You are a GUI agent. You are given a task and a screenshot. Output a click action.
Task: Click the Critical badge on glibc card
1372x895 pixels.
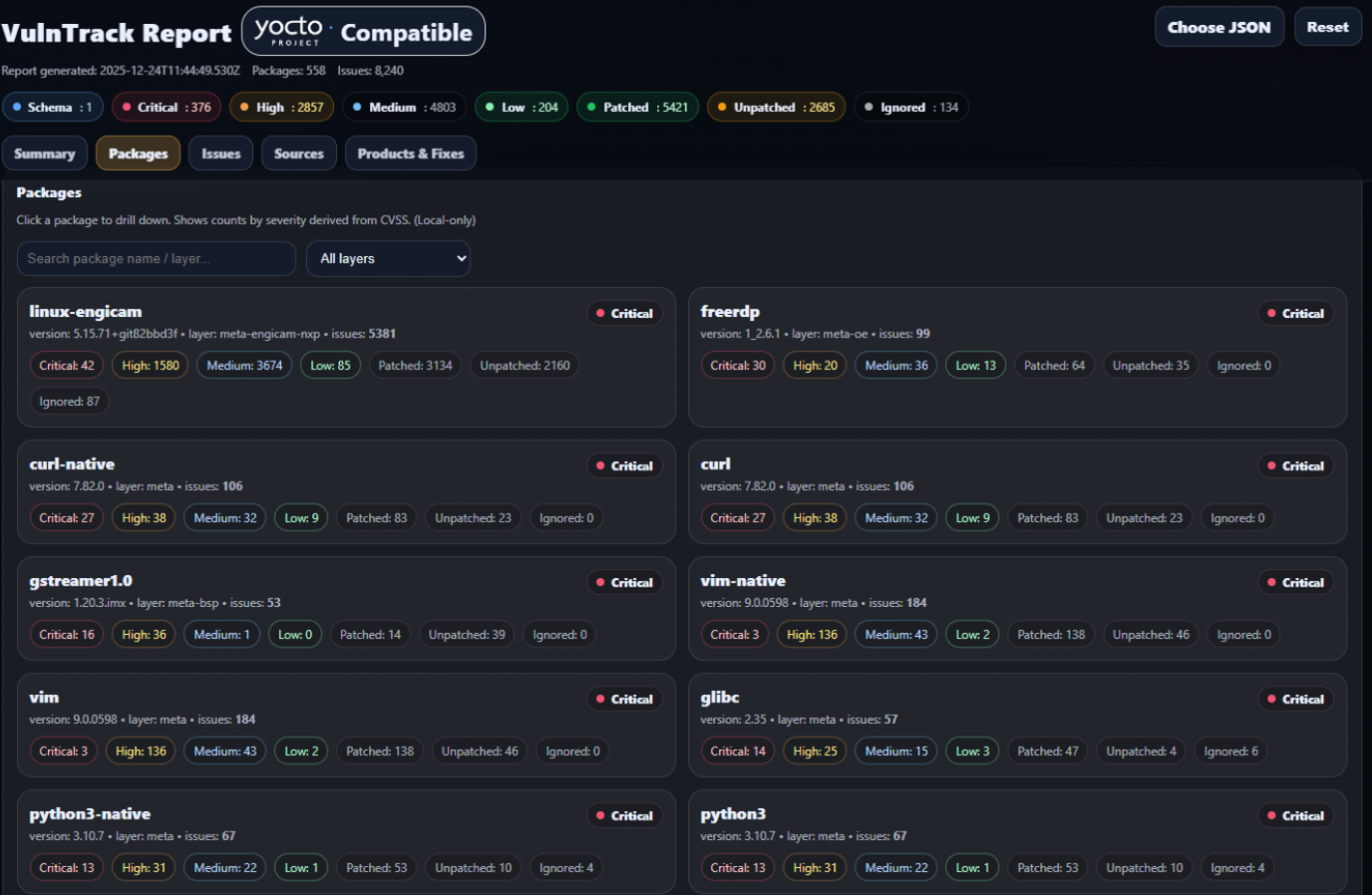[1295, 699]
